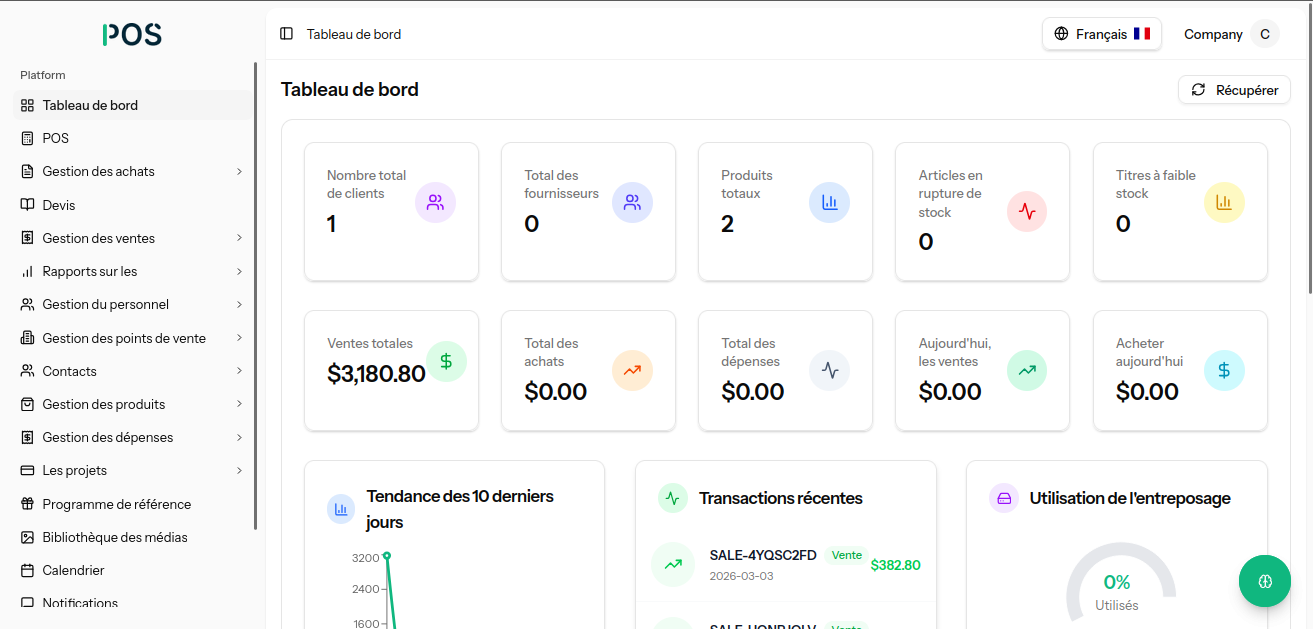Click the green floating globe button
Screen dimensions: 1313x629
[x=1264, y=581]
